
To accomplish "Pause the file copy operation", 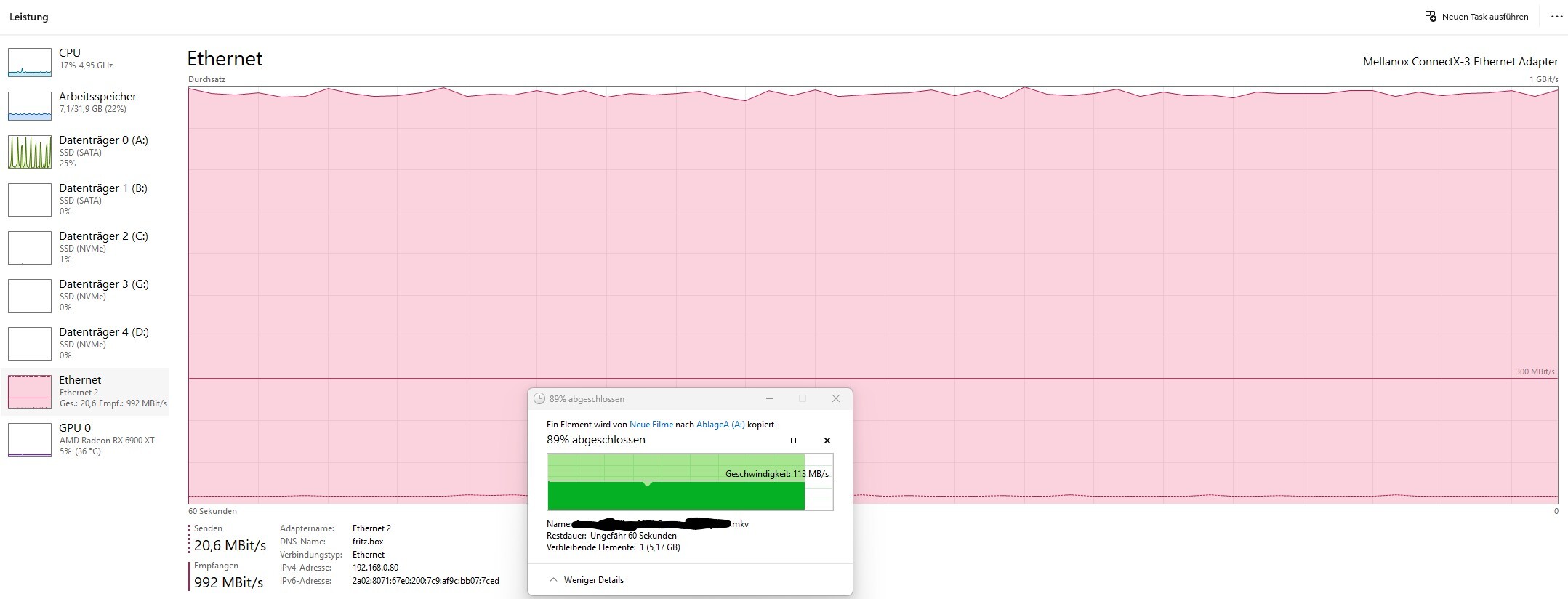I will 793,441.
